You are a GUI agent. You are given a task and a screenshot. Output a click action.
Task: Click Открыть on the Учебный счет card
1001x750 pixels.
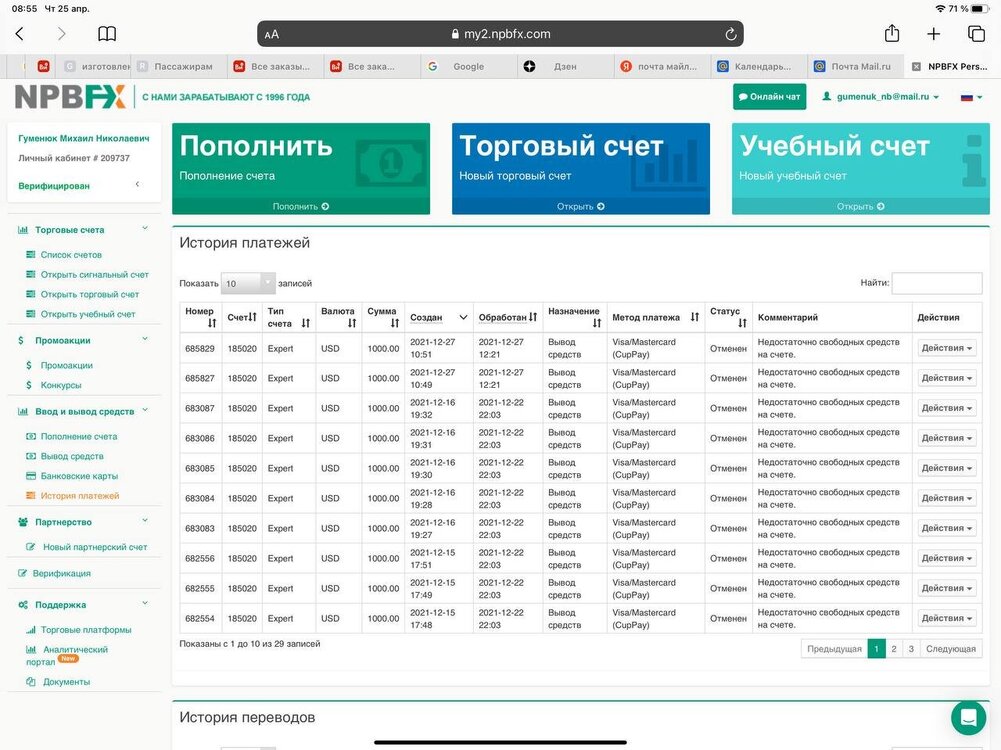(x=861, y=206)
